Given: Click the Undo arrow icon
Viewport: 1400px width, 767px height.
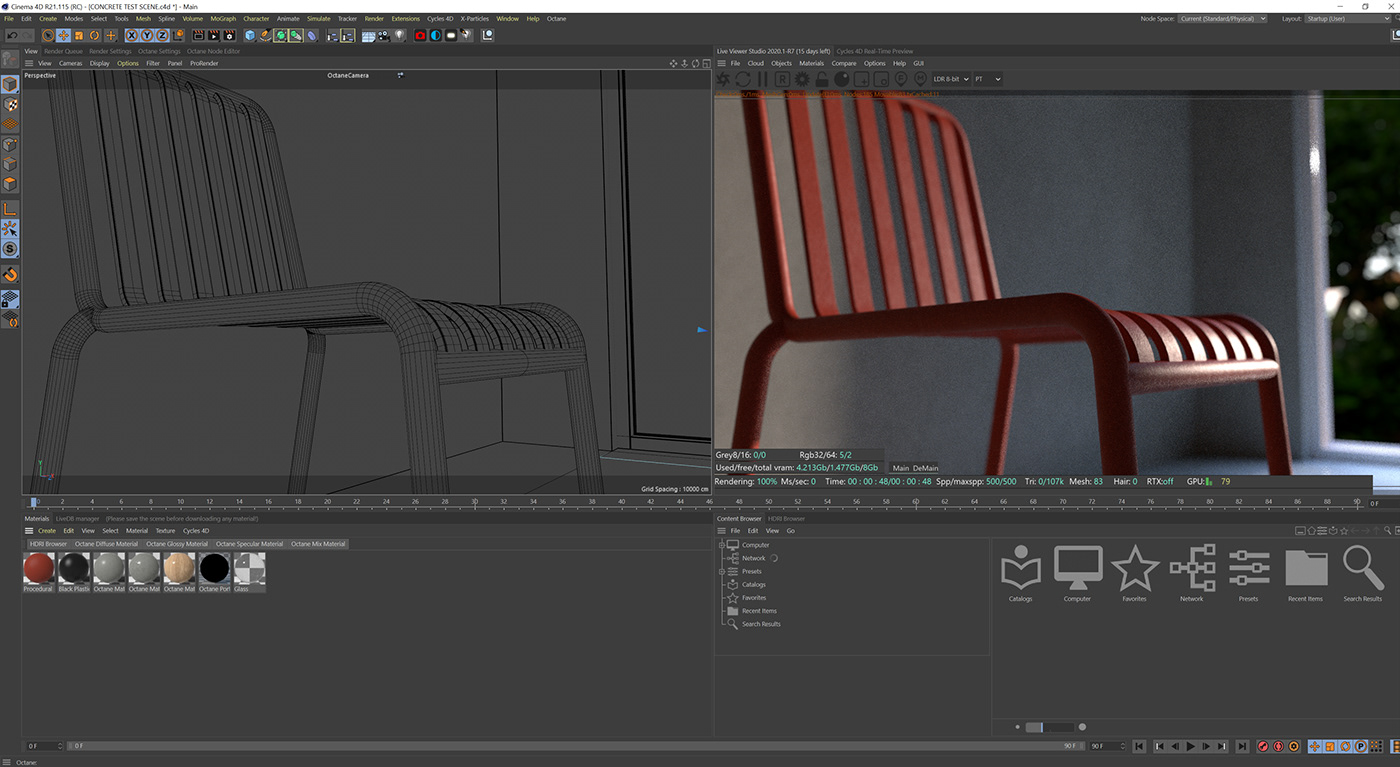Looking at the screenshot, I should click(x=11, y=35).
